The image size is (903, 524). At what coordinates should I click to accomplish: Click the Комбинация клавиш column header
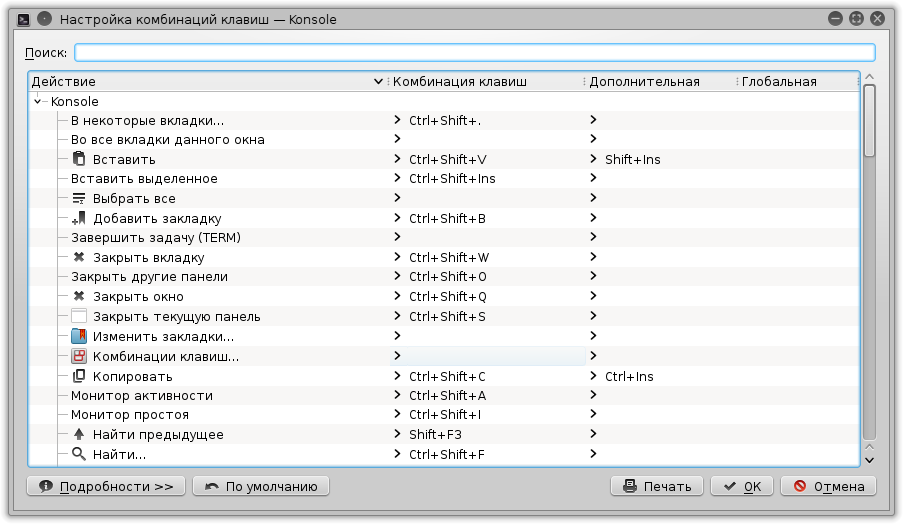coord(487,81)
